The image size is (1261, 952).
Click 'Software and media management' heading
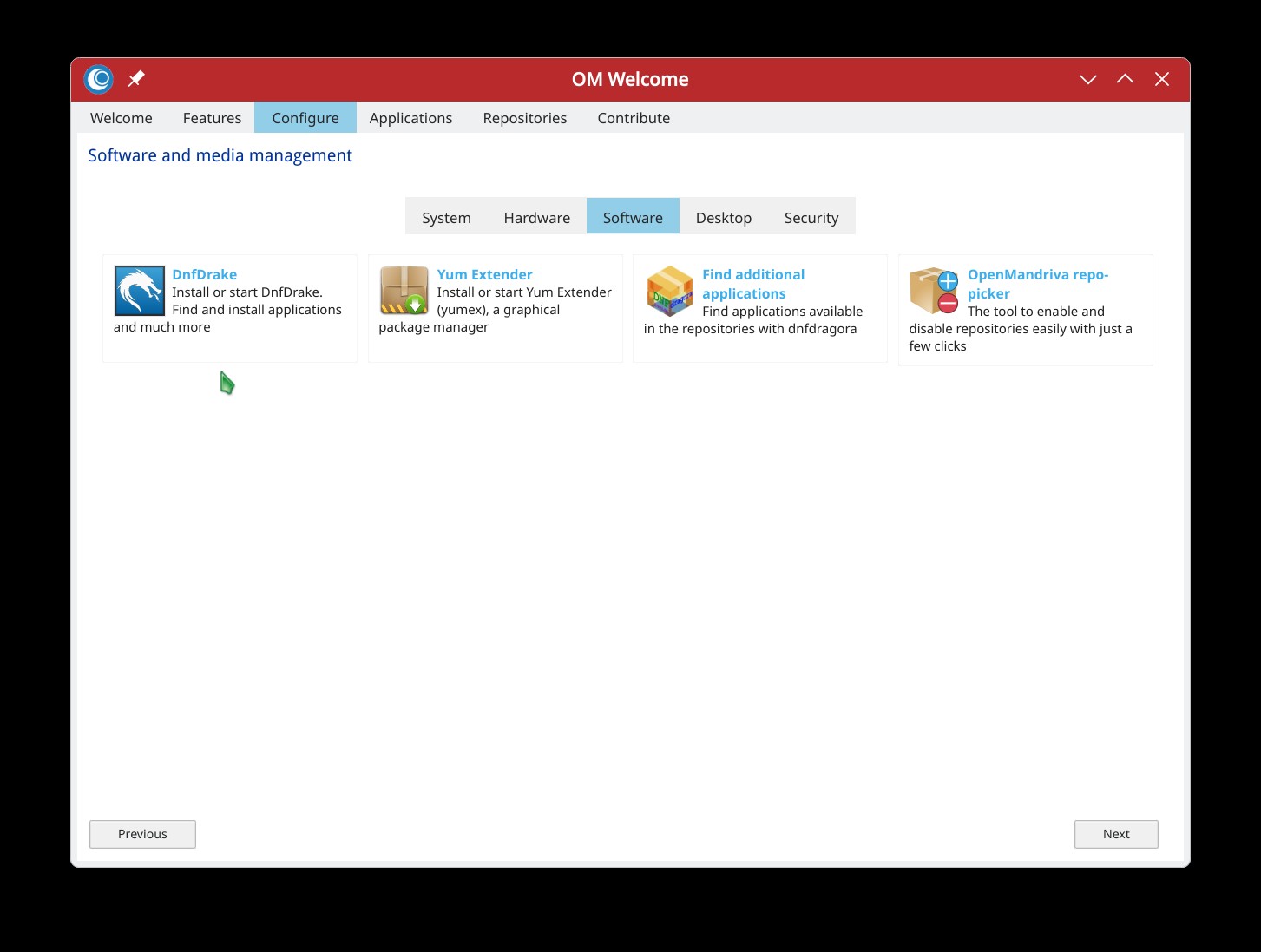pos(220,155)
